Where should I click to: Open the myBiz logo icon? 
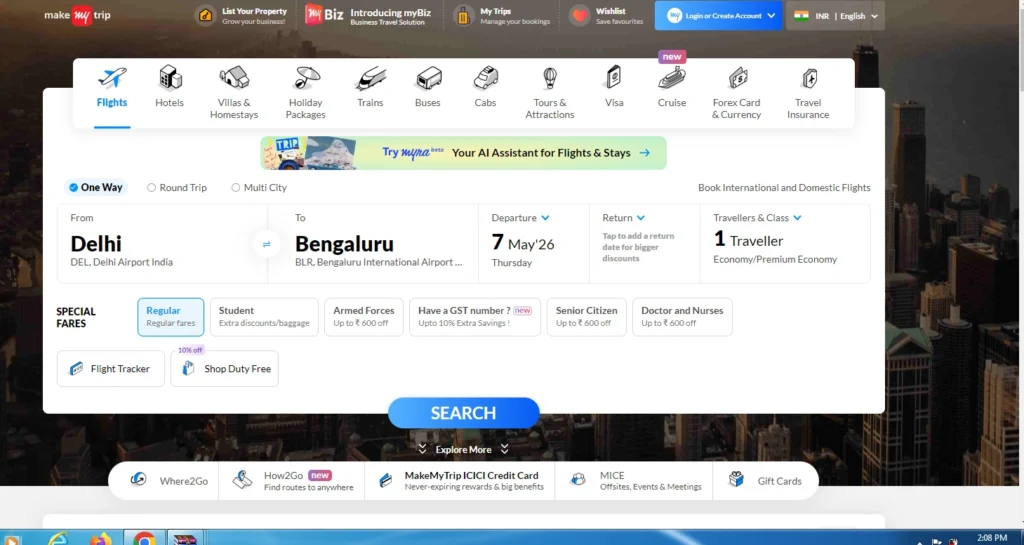coord(324,14)
